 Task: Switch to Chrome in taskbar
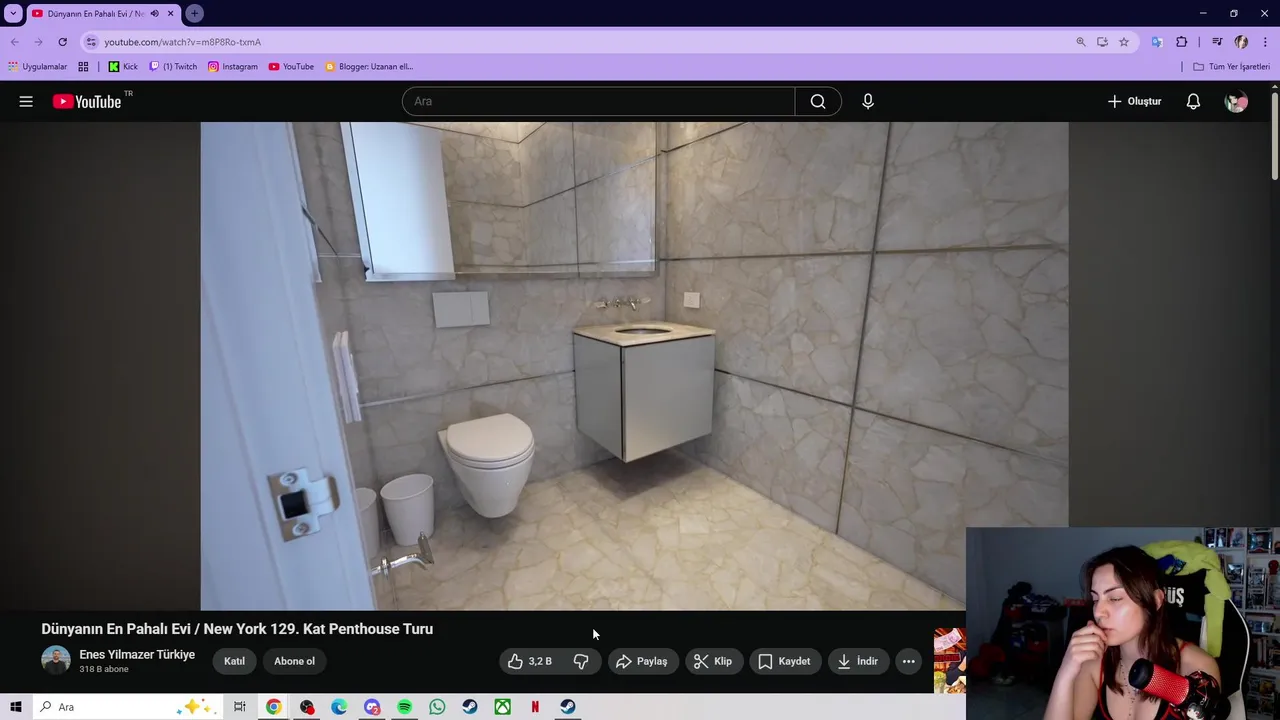click(273, 707)
